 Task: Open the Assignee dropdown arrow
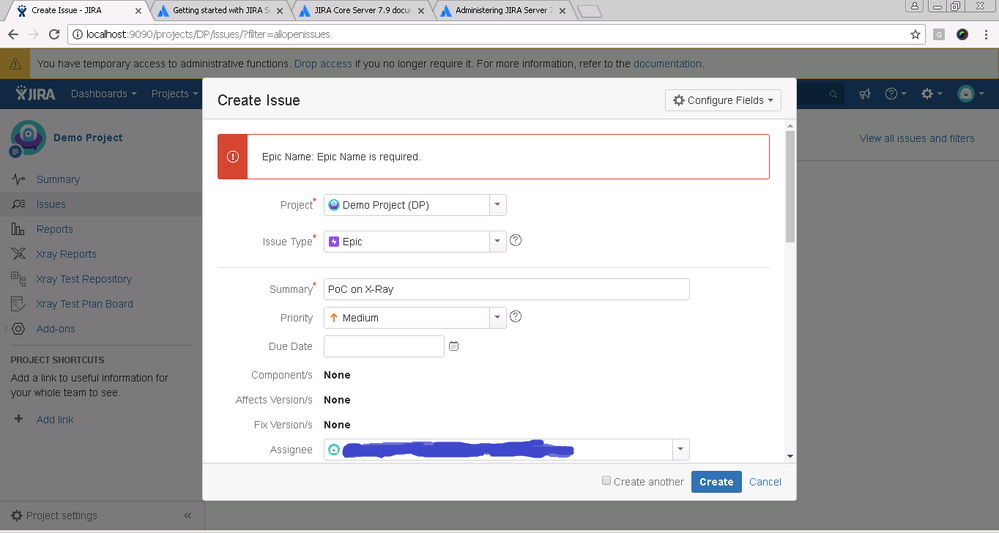(x=680, y=450)
